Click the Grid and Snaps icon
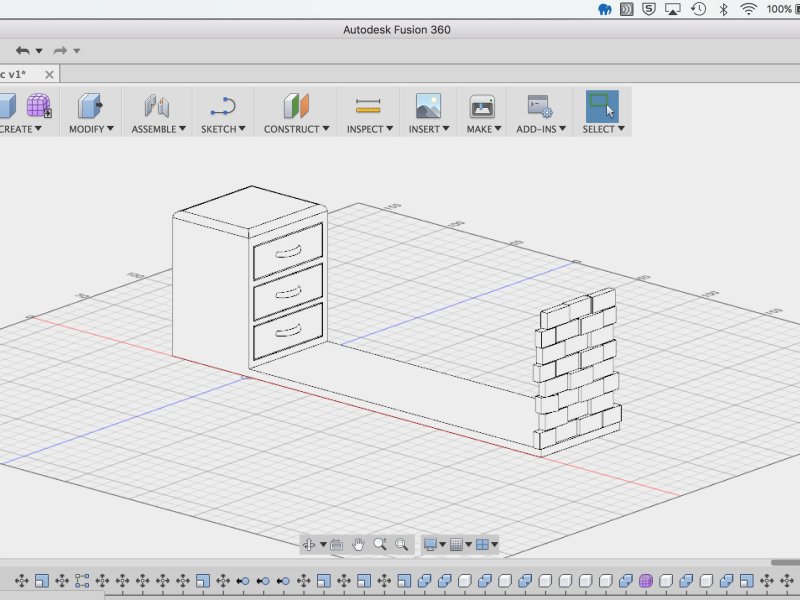The image size is (800, 600). point(456,544)
